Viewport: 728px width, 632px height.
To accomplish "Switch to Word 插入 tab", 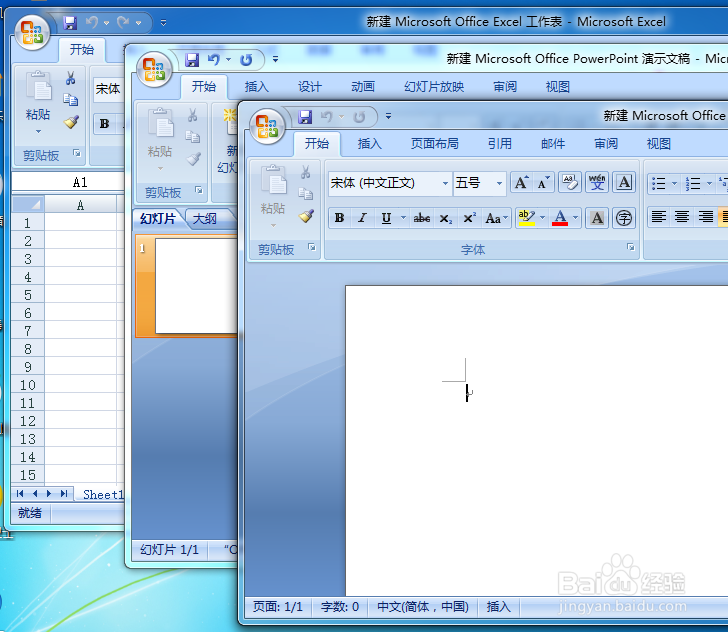I will click(370, 143).
